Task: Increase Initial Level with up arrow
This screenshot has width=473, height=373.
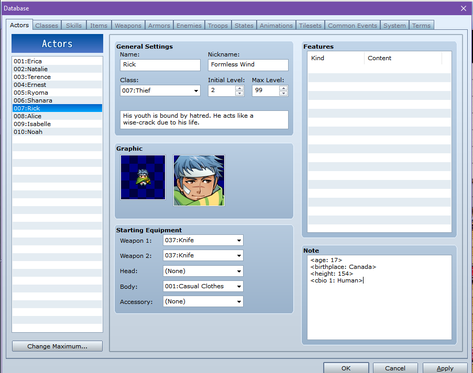Action: point(239,88)
